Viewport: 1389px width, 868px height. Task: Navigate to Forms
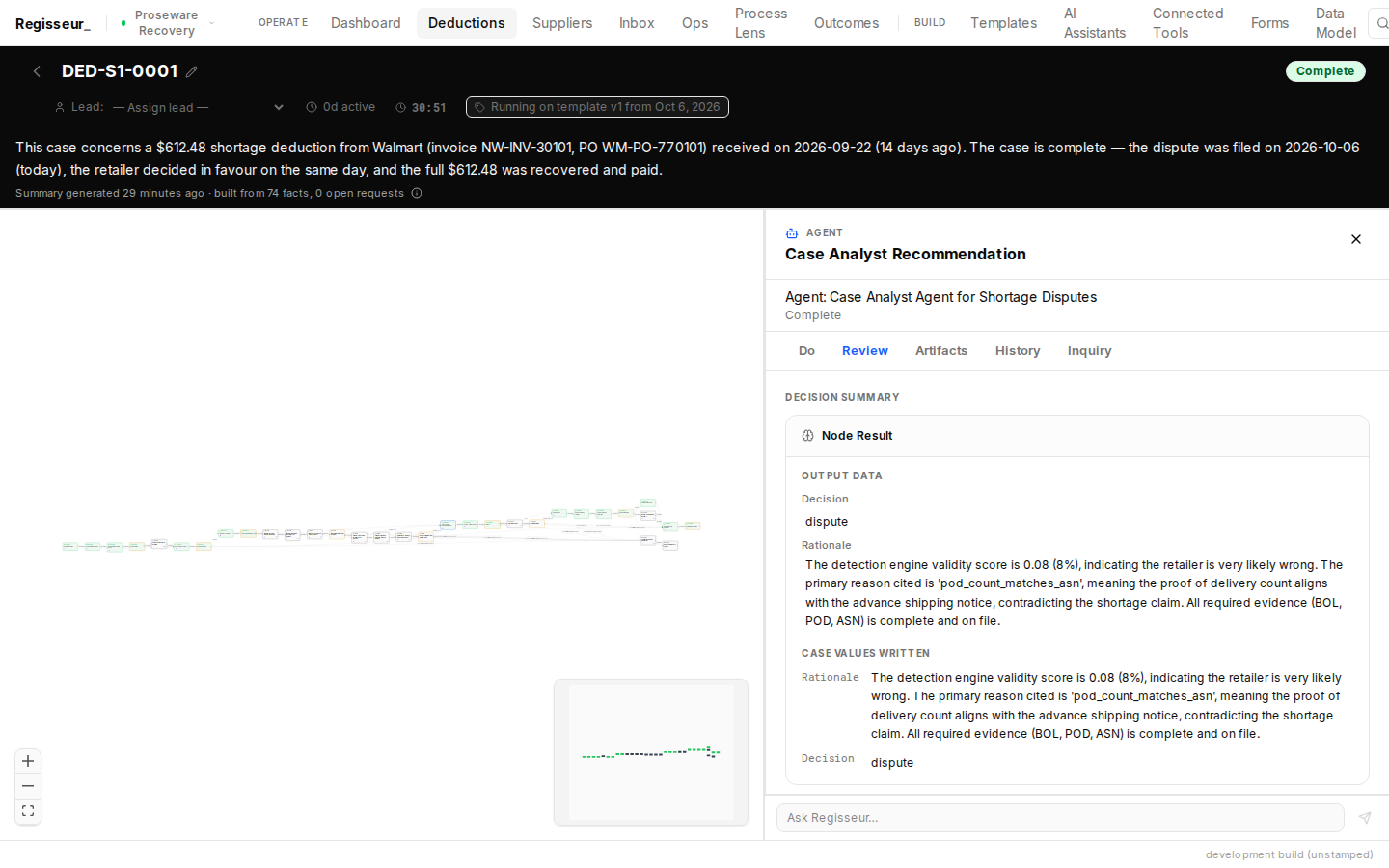coord(1269,23)
